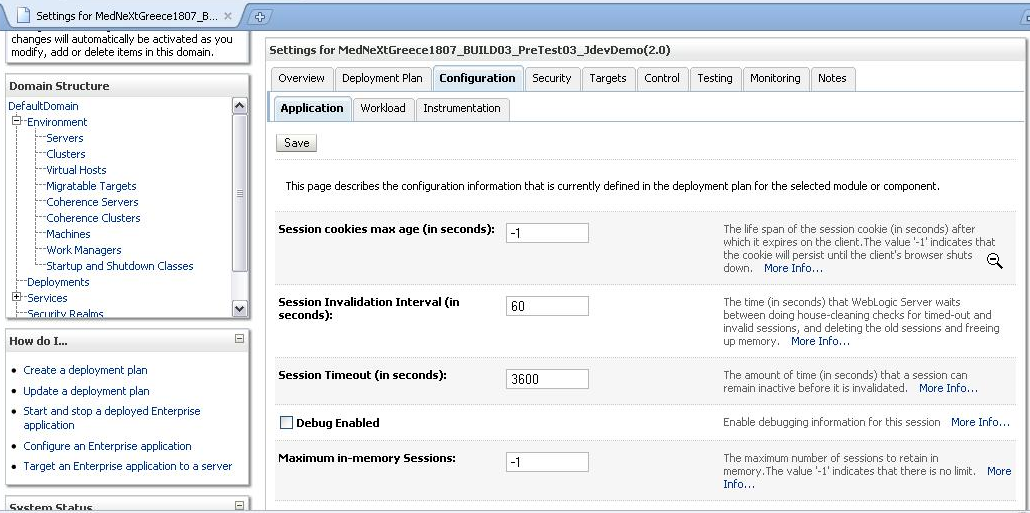Open the Notes tab
Image resolution: width=1030 pixels, height=513 pixels.
(x=832, y=78)
